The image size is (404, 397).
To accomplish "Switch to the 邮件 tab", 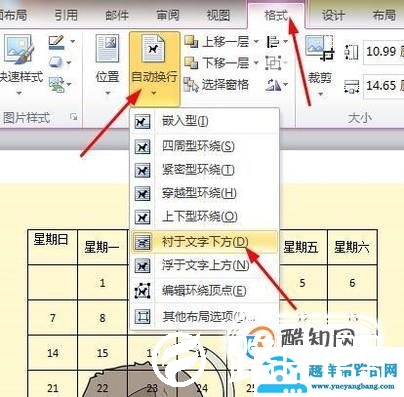I will coord(117,15).
